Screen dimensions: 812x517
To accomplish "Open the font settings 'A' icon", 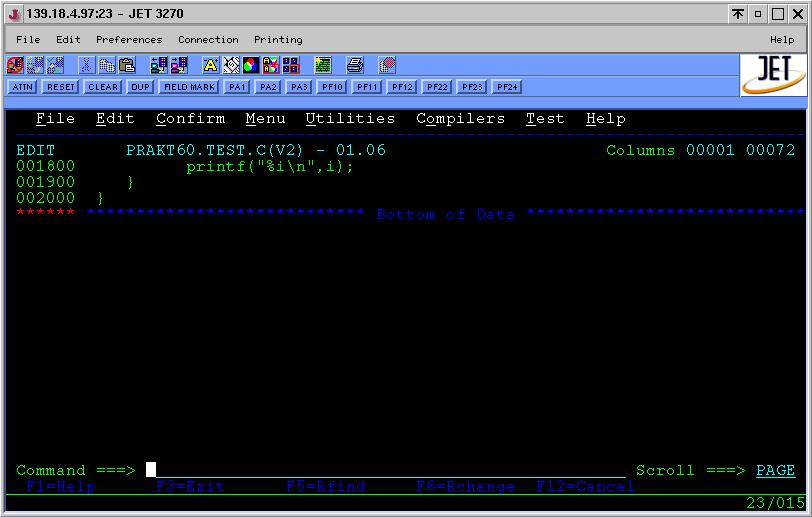I will [211, 66].
